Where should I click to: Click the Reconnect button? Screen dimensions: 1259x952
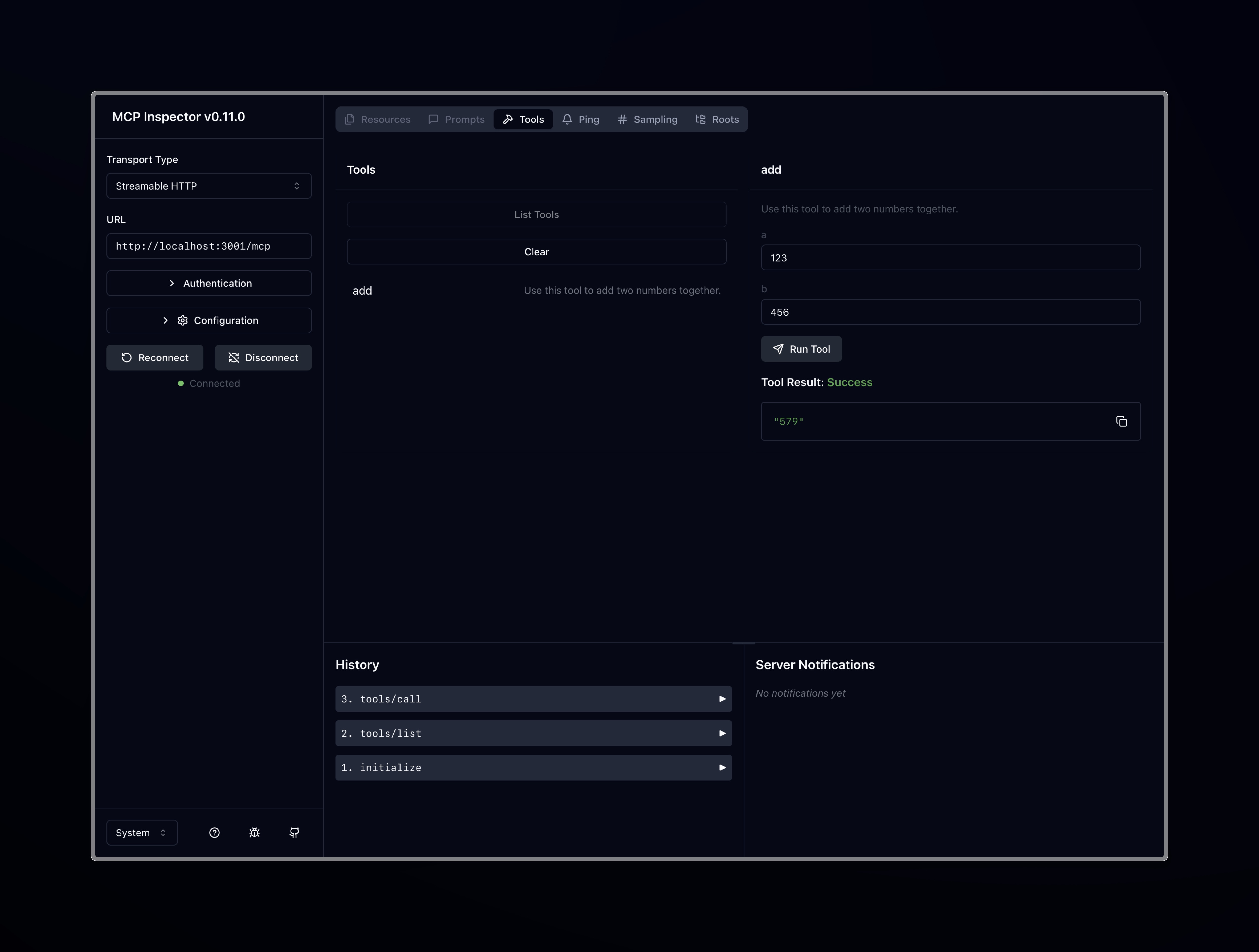[155, 357]
